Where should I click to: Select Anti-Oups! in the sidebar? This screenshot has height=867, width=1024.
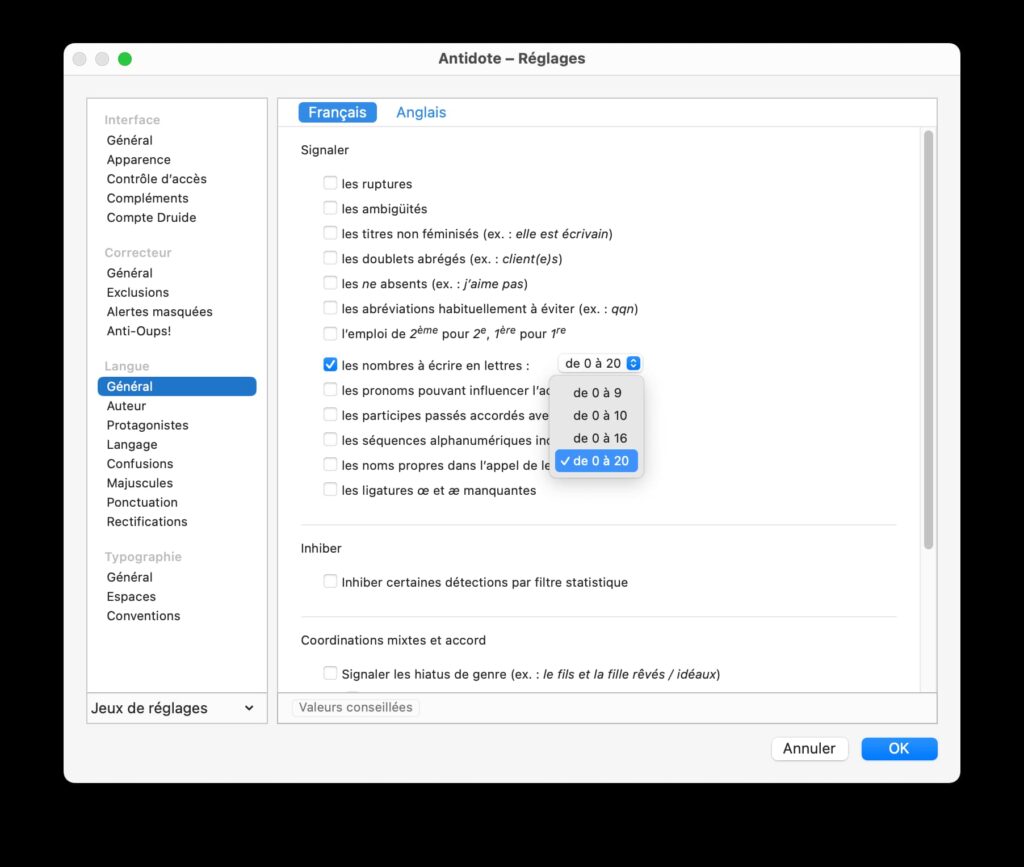[139, 331]
